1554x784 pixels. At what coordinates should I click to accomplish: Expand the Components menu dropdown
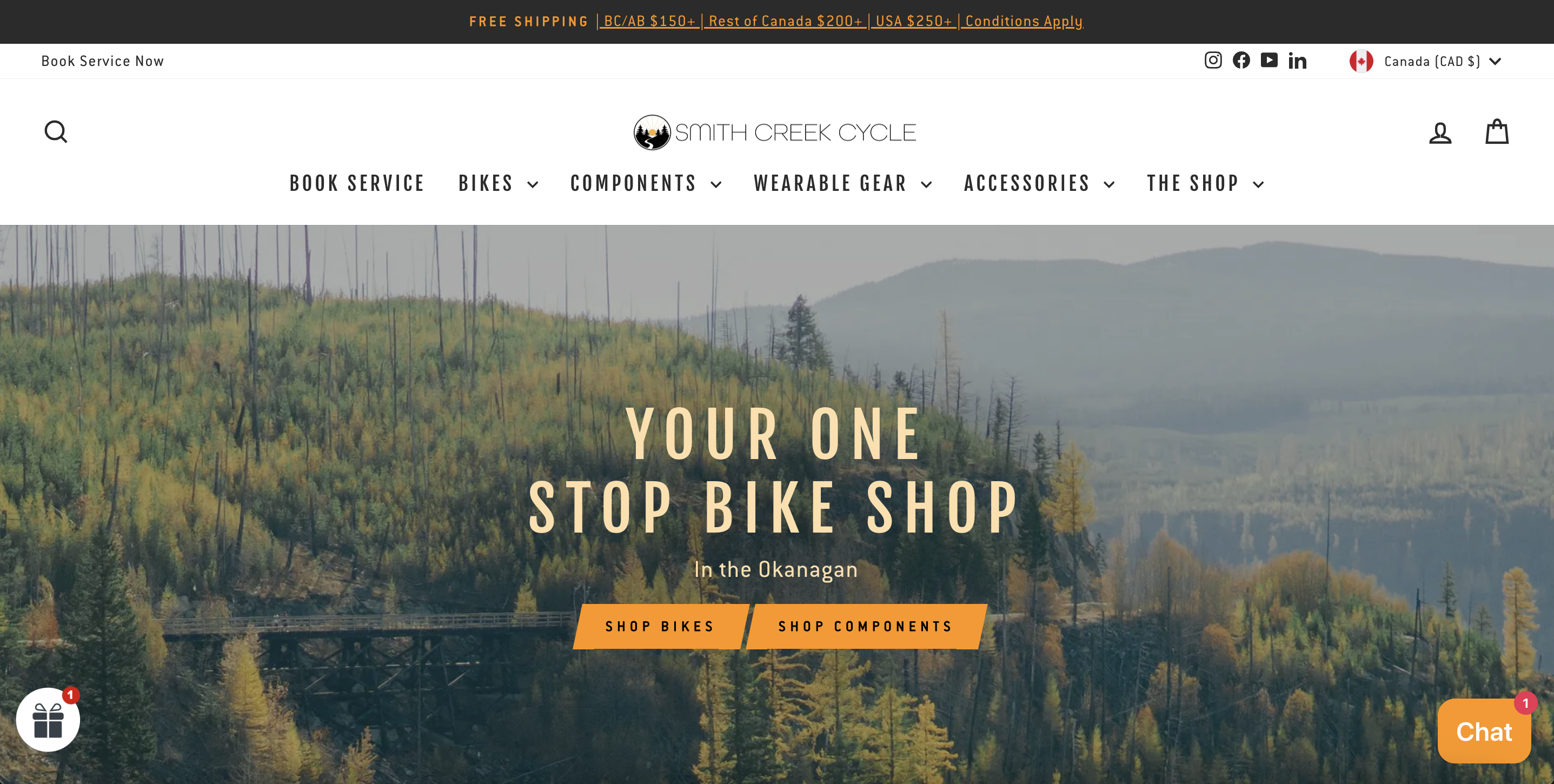(646, 183)
